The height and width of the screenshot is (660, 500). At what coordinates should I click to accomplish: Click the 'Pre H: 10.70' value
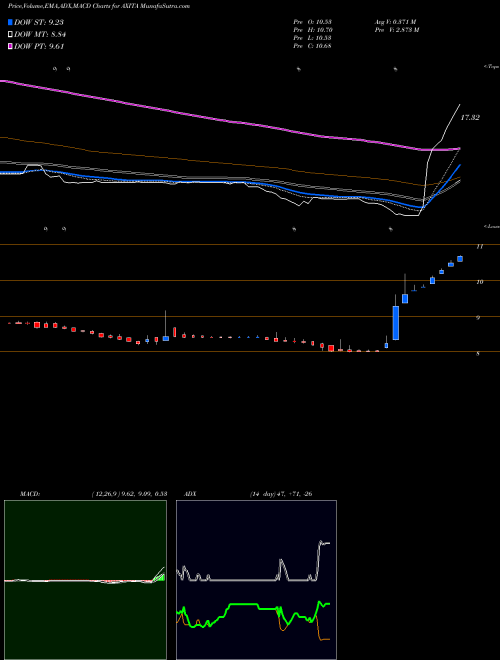click(x=313, y=30)
